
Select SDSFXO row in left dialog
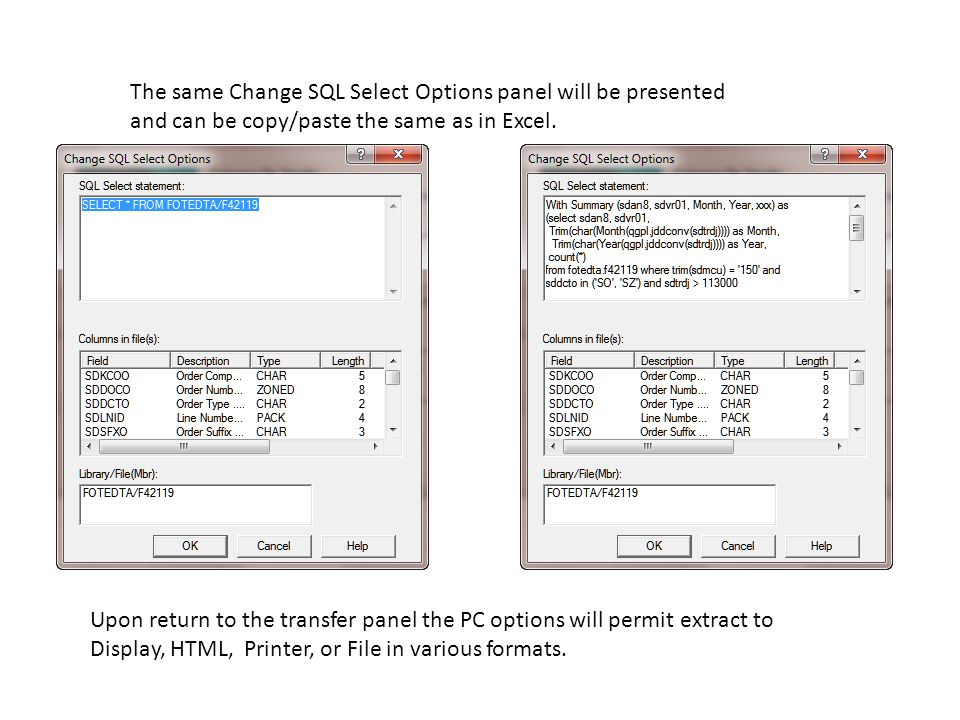[233, 432]
